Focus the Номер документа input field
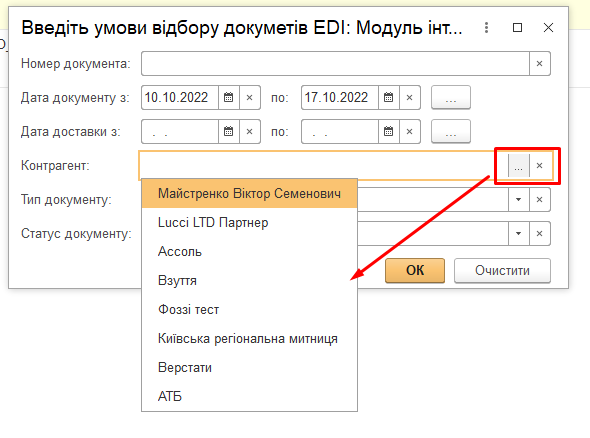This screenshot has height=438, width=590. click(x=335, y=64)
